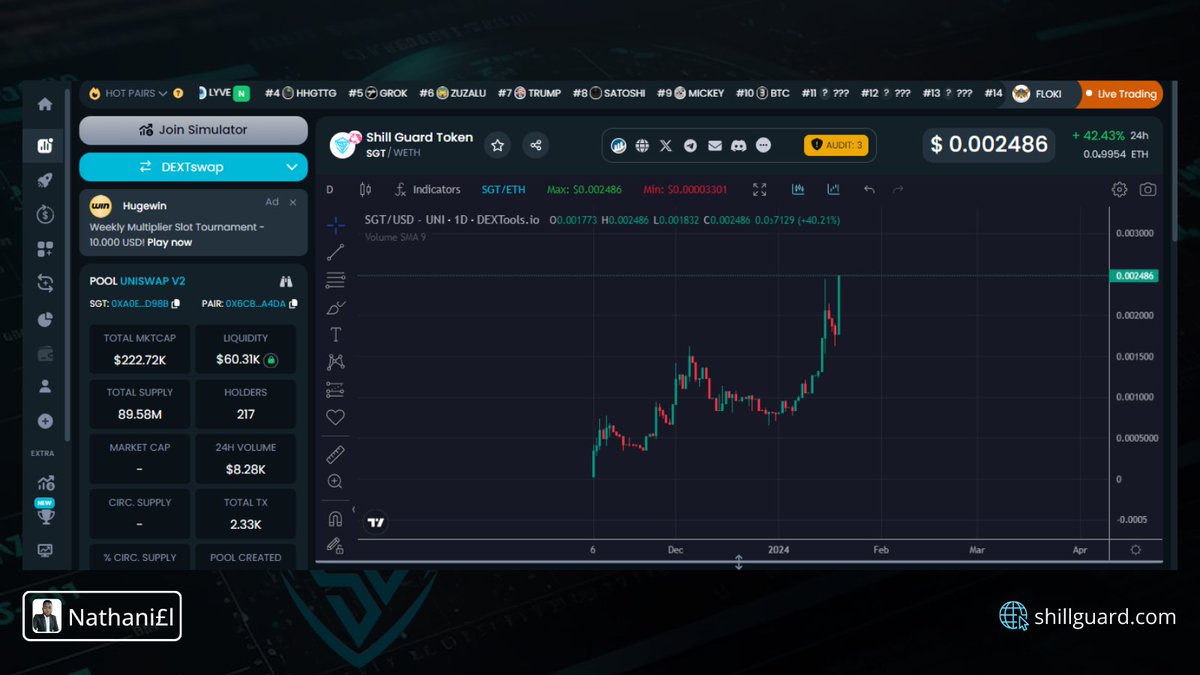Follow the Play now ad link

(x=171, y=242)
